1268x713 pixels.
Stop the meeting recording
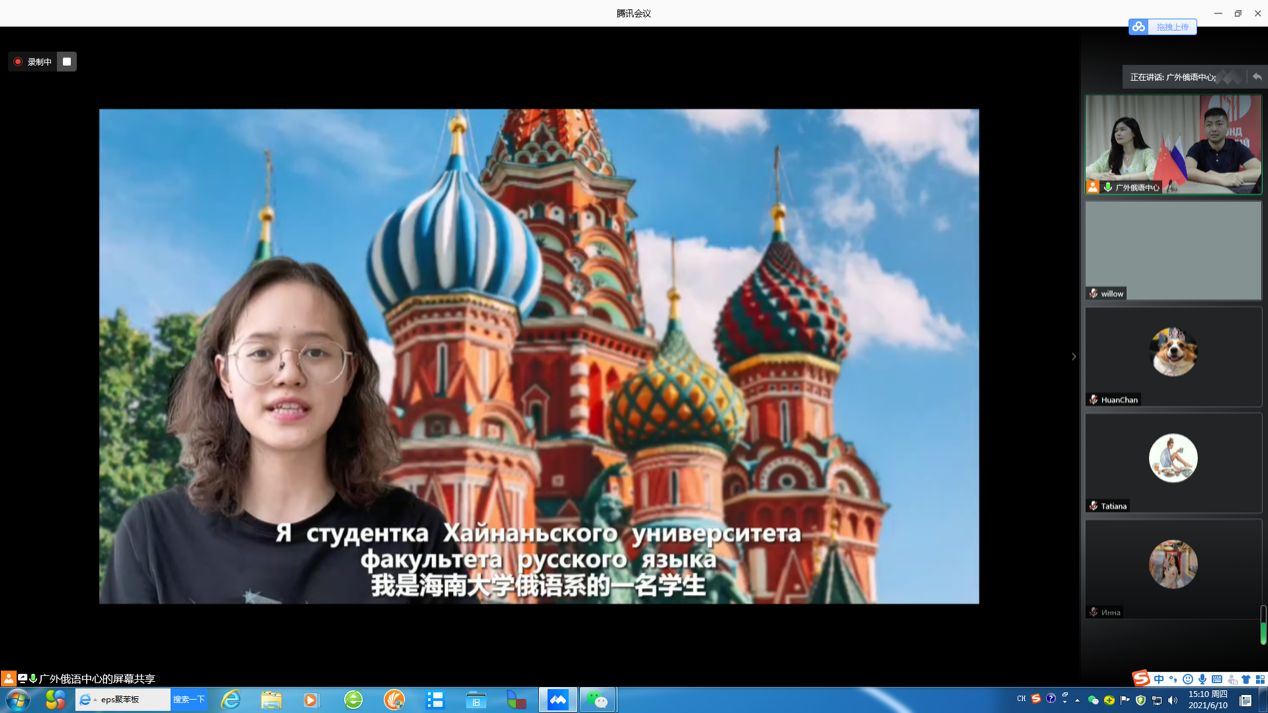click(67, 62)
